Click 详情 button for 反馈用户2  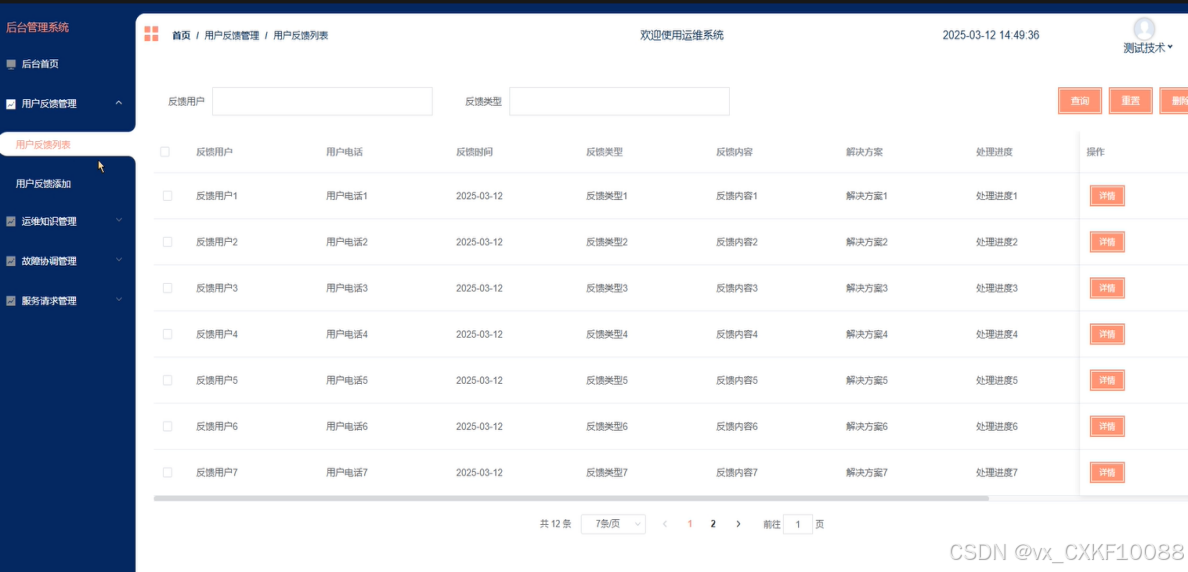(x=1107, y=242)
